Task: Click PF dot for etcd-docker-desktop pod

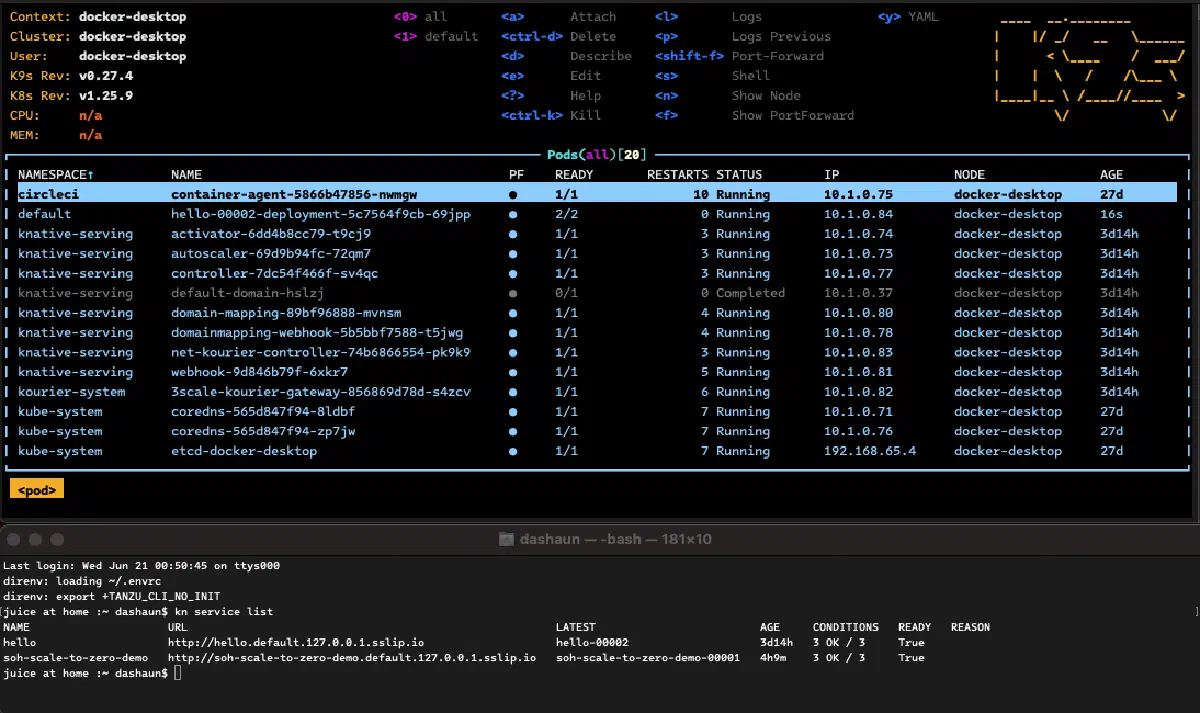Action: point(513,452)
